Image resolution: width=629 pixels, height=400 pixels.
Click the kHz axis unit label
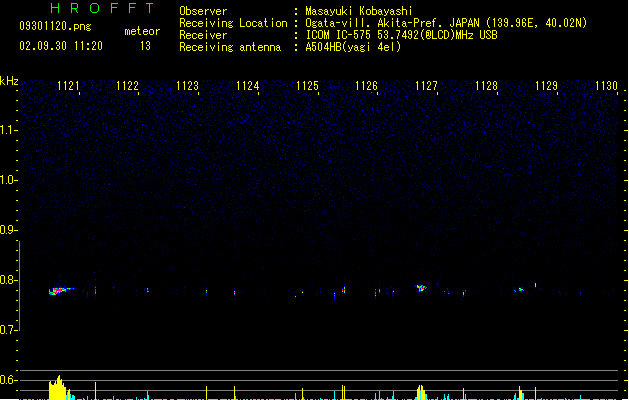pos(9,81)
